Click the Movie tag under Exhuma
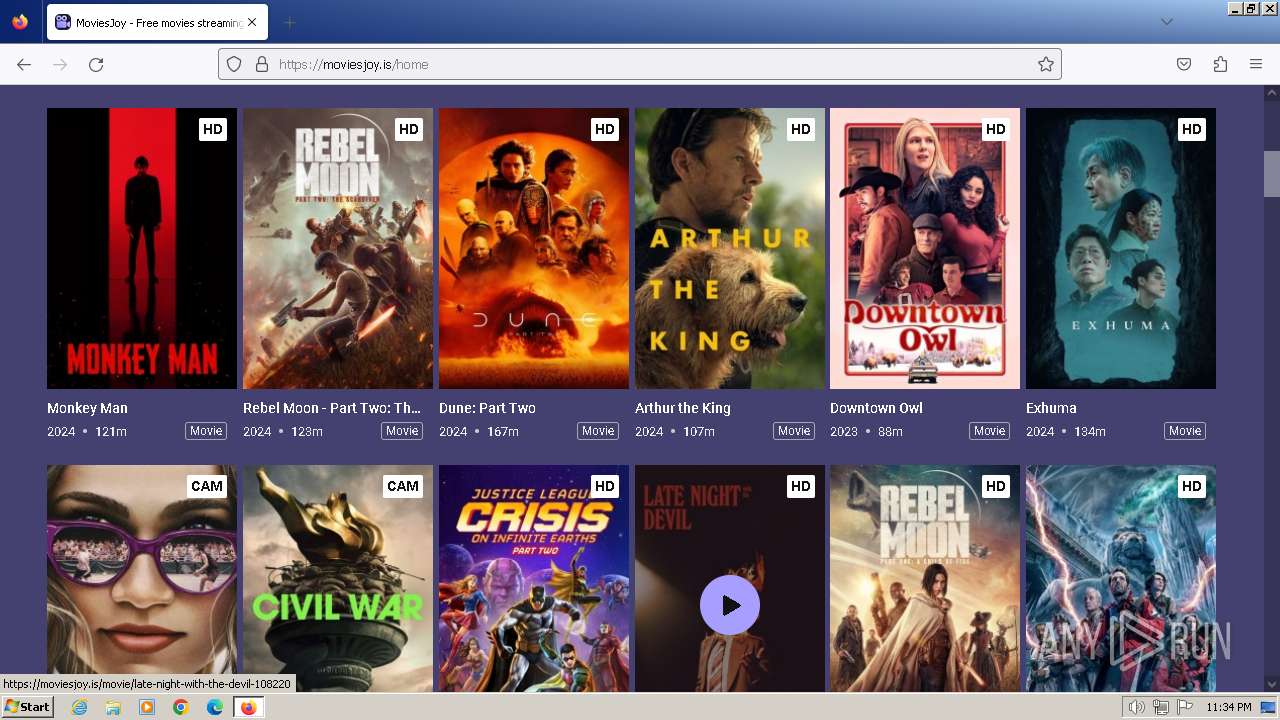 1185,431
